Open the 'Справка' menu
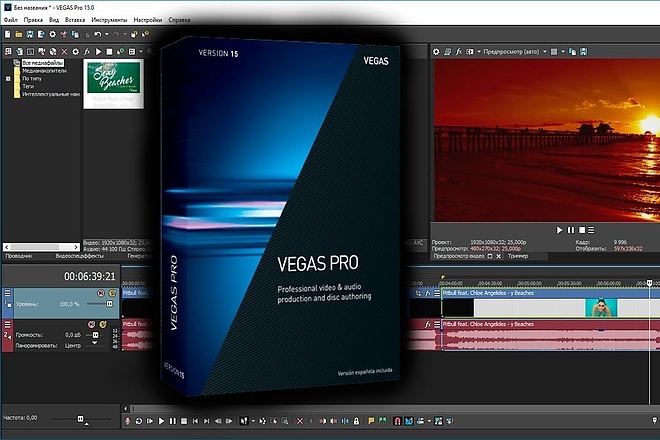The width and height of the screenshot is (660, 440). (x=179, y=20)
